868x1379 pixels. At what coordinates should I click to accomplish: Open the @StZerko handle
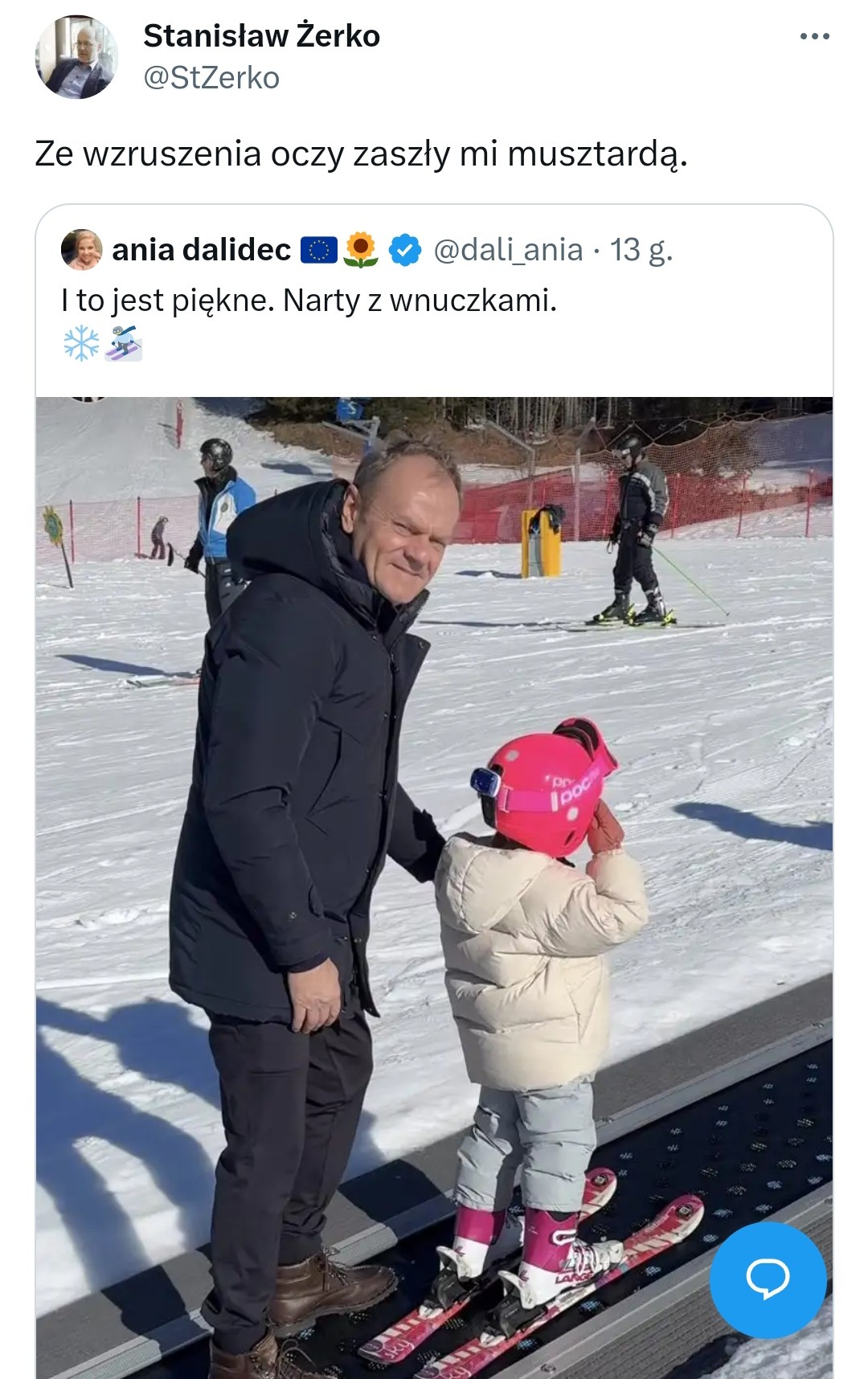click(211, 78)
